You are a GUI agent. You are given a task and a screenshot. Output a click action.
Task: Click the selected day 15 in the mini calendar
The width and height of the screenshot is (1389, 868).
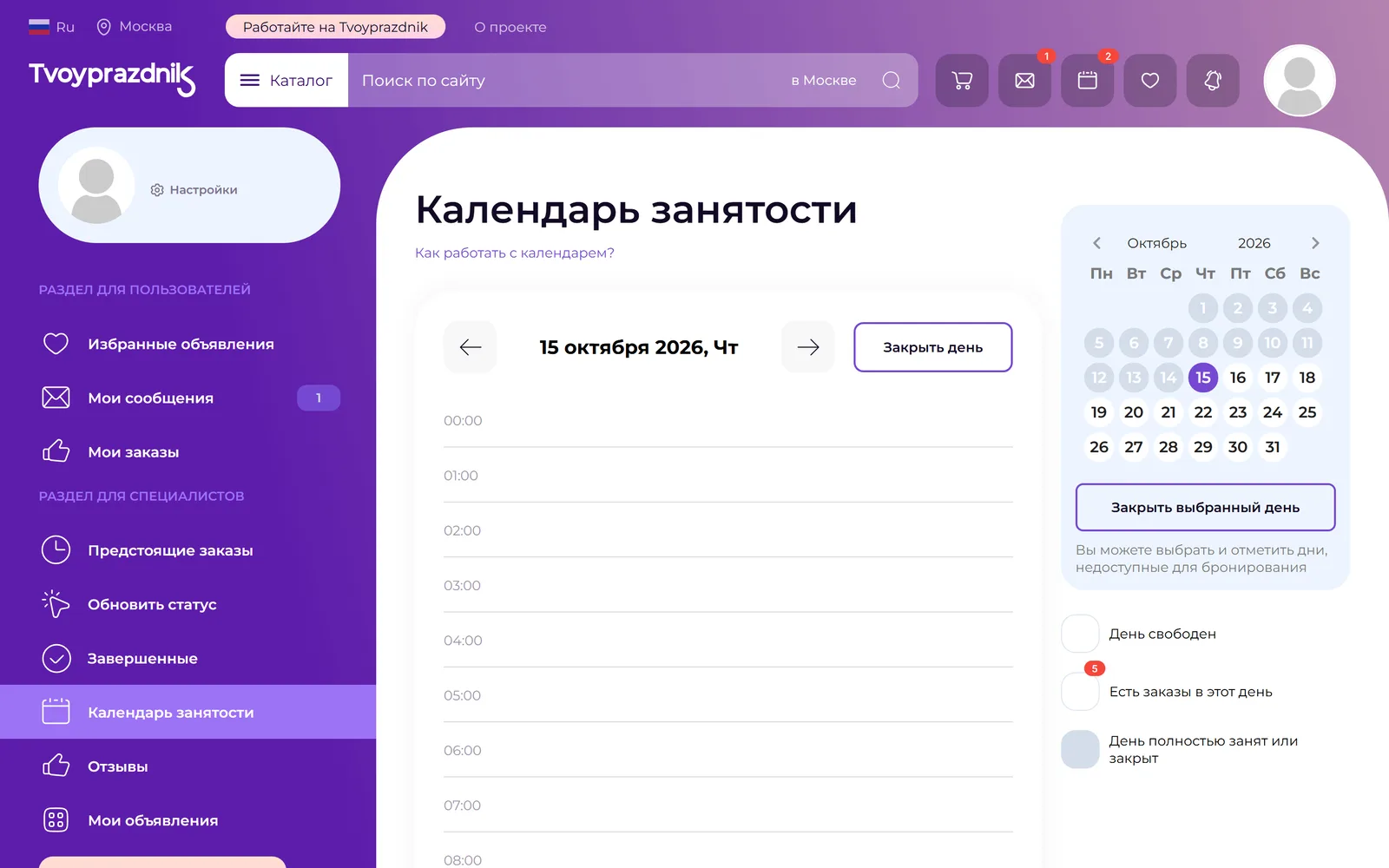(x=1203, y=378)
